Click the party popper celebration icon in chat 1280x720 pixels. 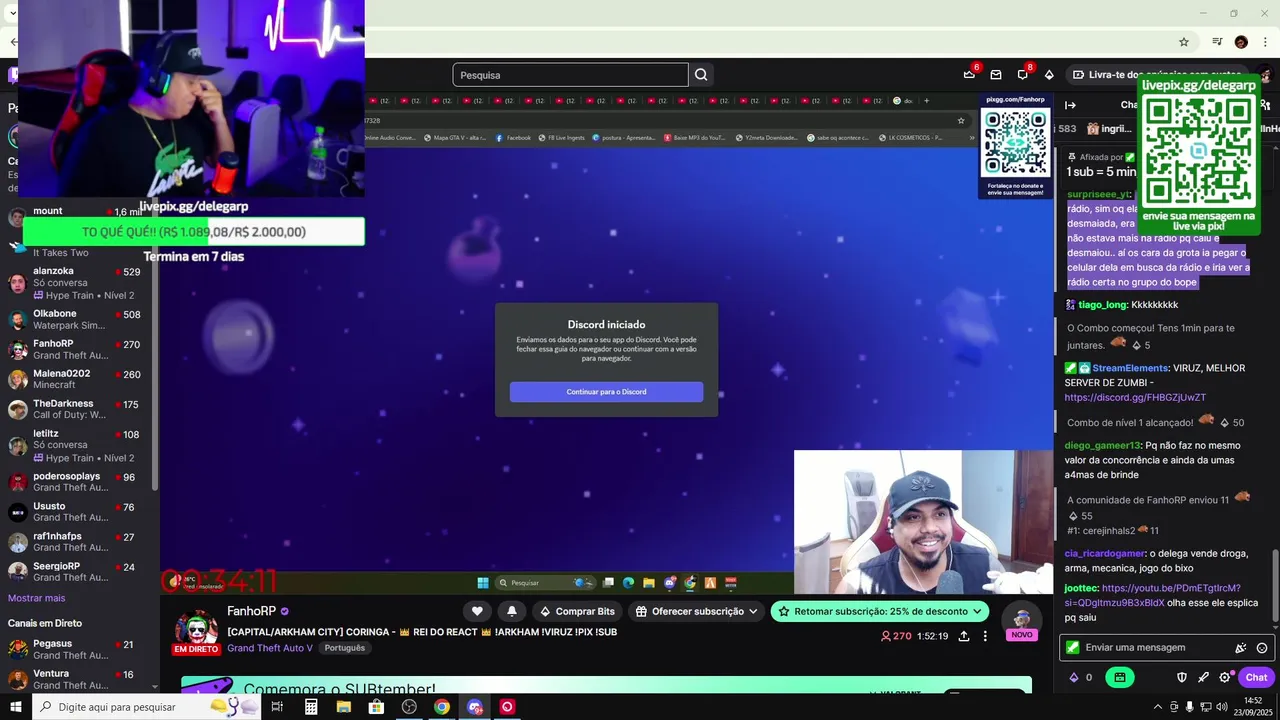pyautogui.click(x=1241, y=648)
